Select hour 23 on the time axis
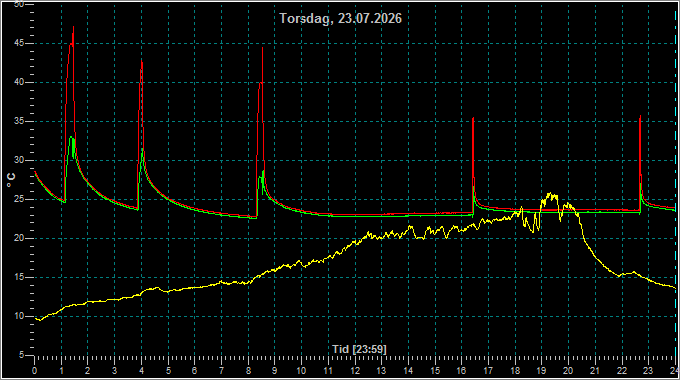 tap(648, 371)
